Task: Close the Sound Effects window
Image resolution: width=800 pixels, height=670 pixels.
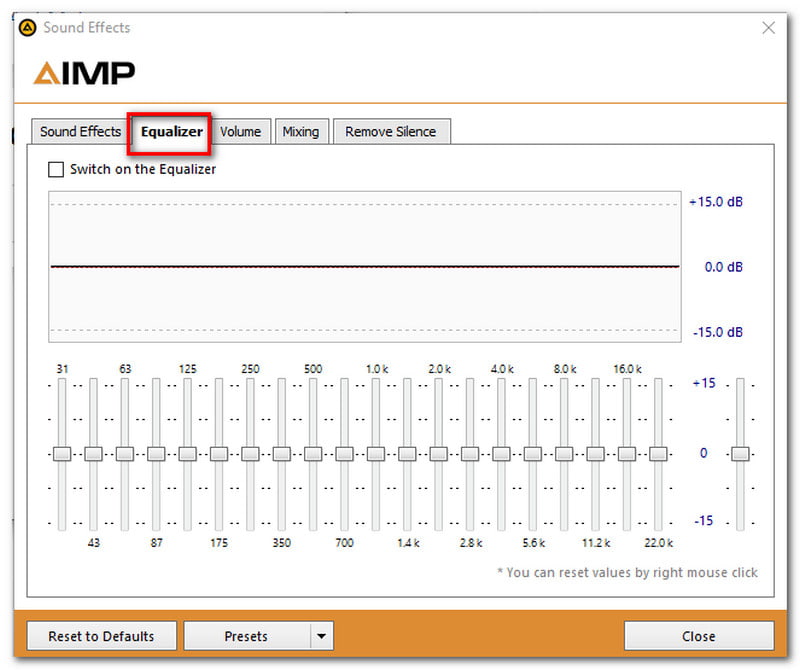Action: pyautogui.click(x=768, y=28)
